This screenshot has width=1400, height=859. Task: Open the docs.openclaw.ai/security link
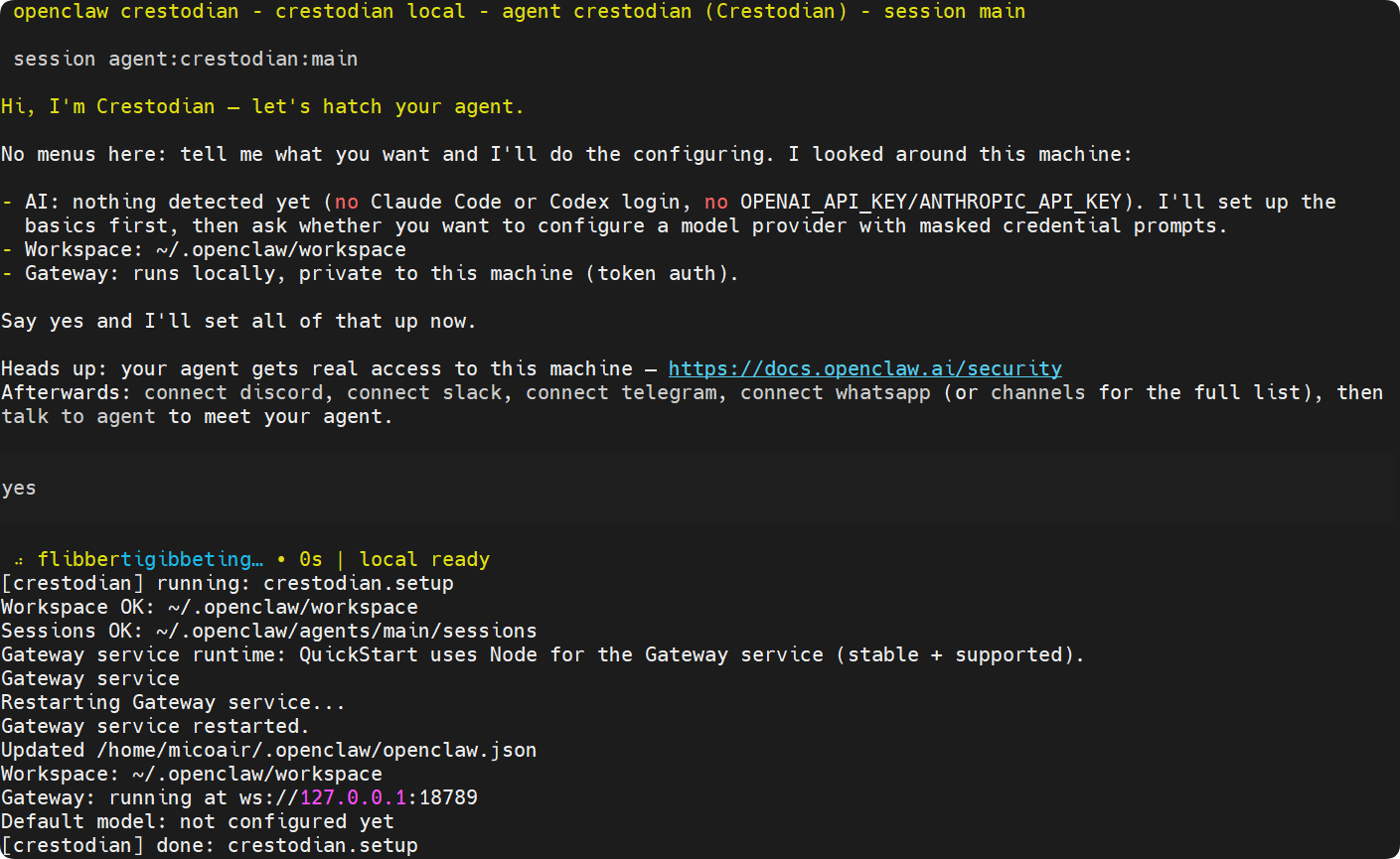(864, 368)
